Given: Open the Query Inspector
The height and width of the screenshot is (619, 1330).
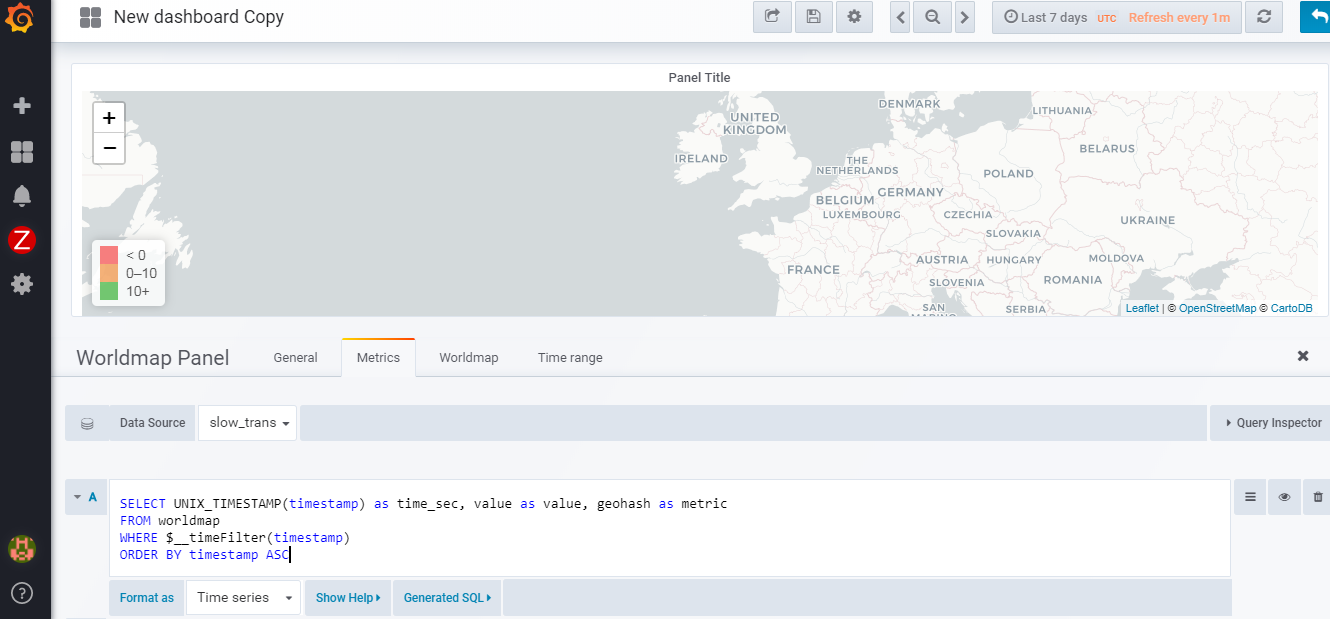Looking at the screenshot, I should point(1273,422).
